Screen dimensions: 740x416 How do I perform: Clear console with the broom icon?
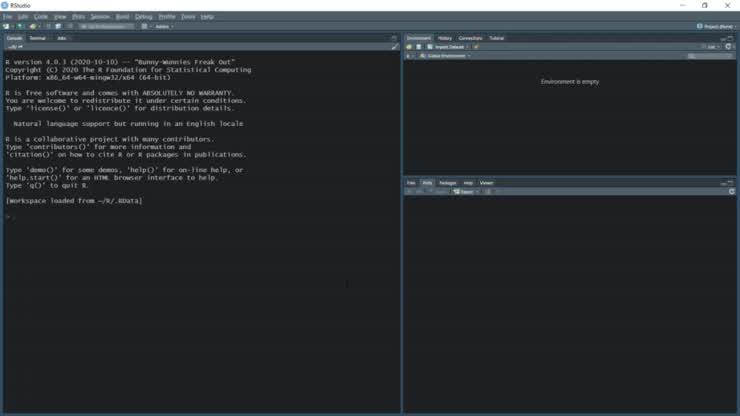(x=395, y=47)
